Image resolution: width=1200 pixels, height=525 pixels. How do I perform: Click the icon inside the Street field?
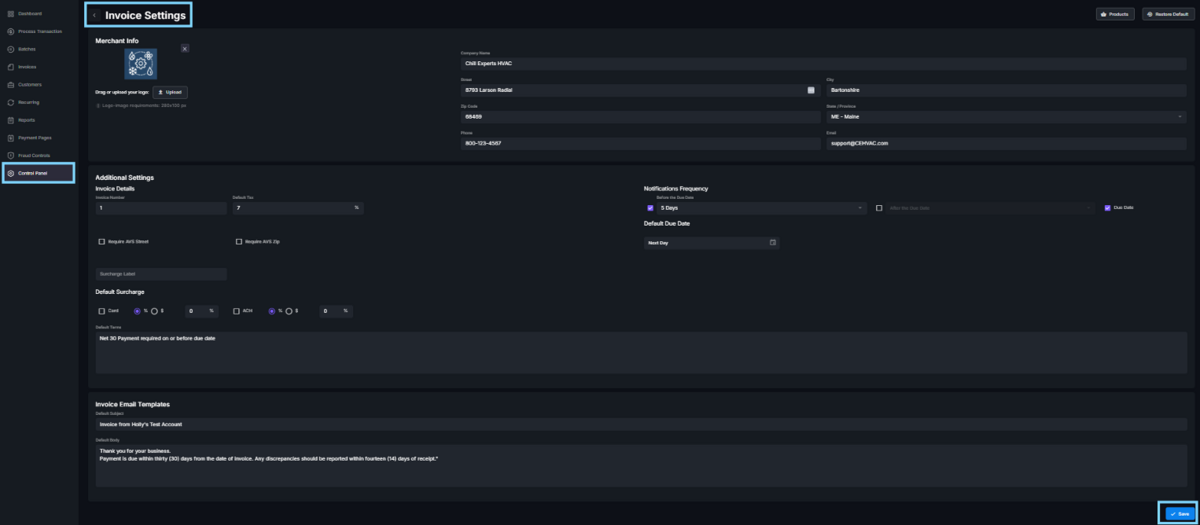[811, 90]
